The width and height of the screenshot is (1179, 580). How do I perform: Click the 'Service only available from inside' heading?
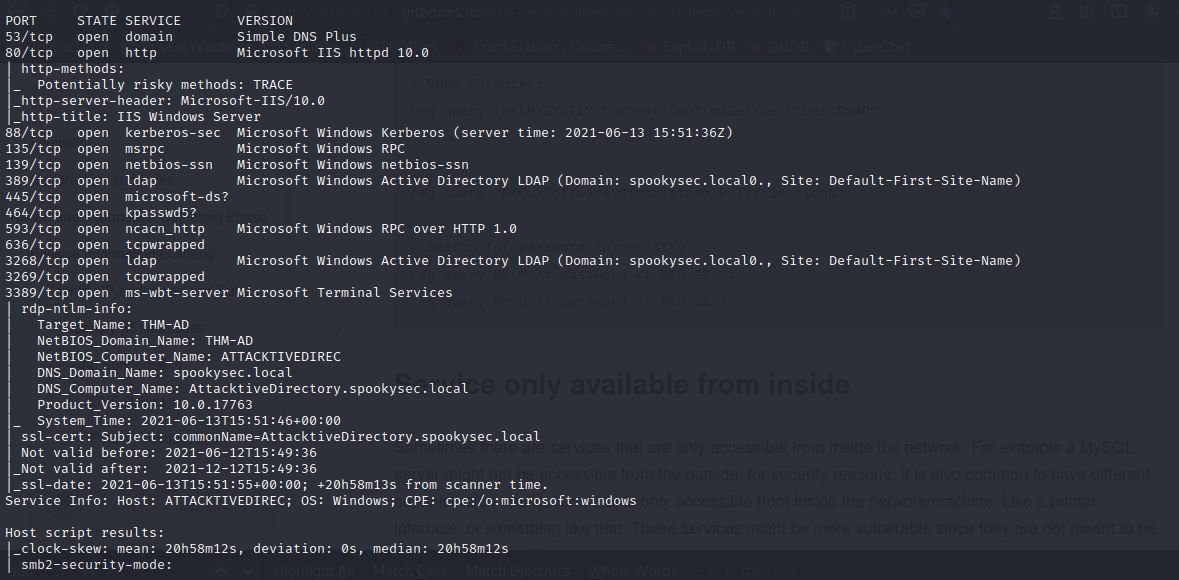click(x=622, y=384)
